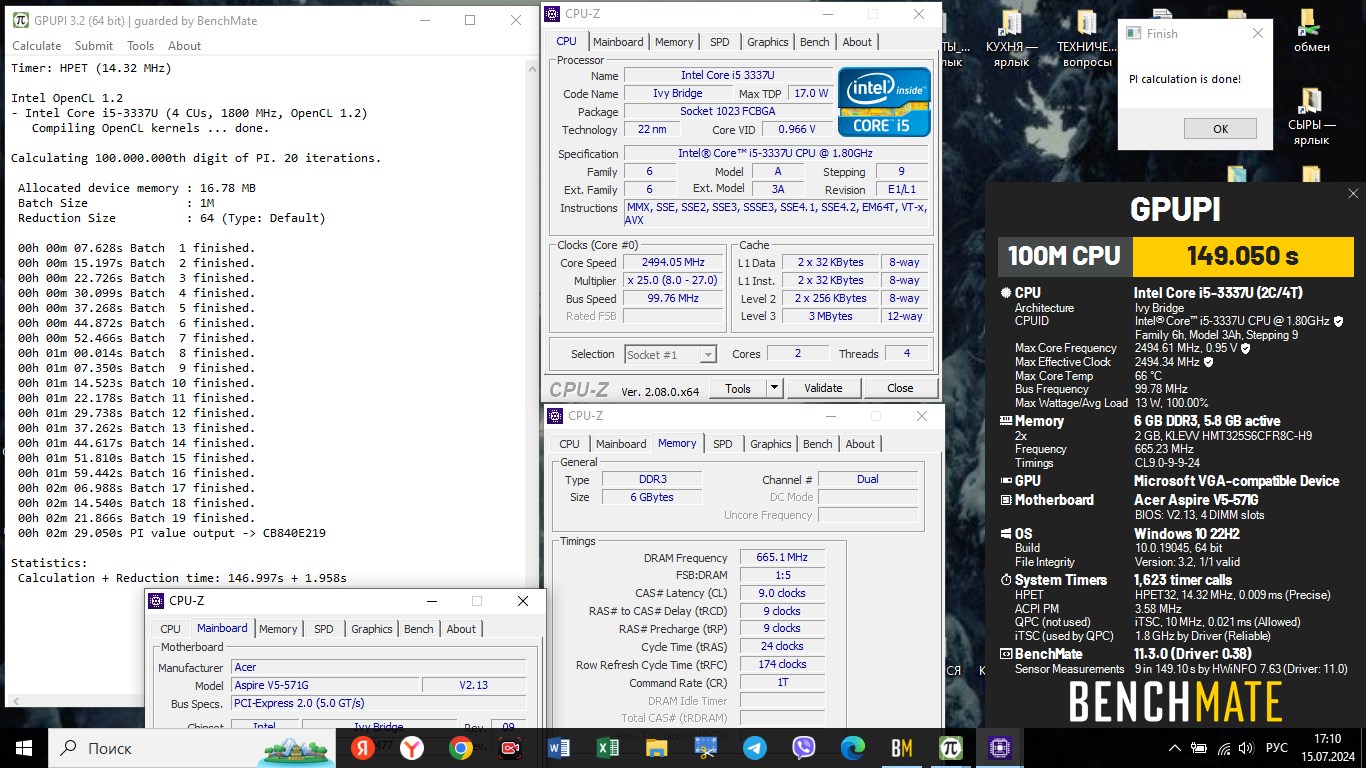Open the screen recorder taskbar icon
Screen dimensions: 1366x768
[510, 747]
